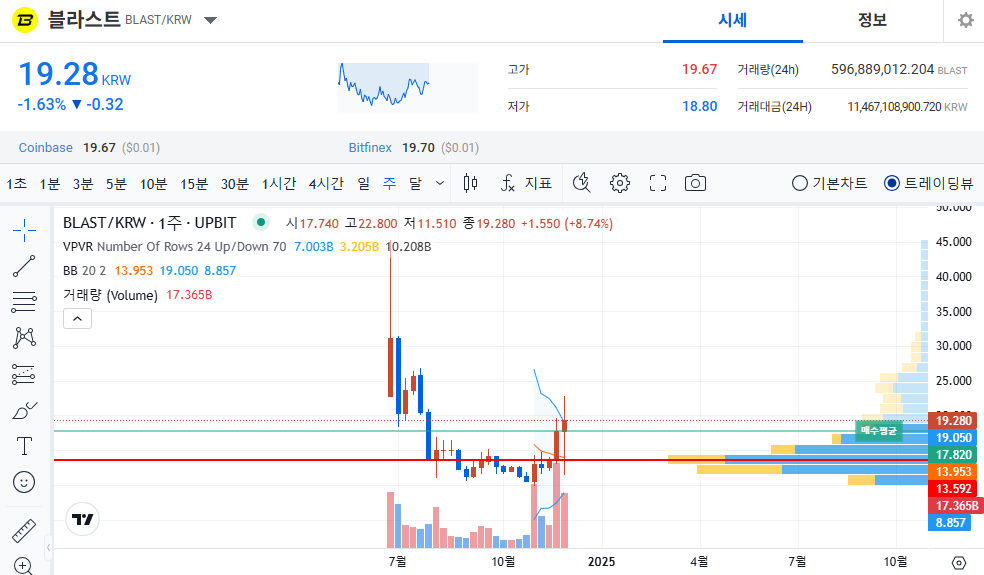Set chart interval to 주

click(x=390, y=183)
